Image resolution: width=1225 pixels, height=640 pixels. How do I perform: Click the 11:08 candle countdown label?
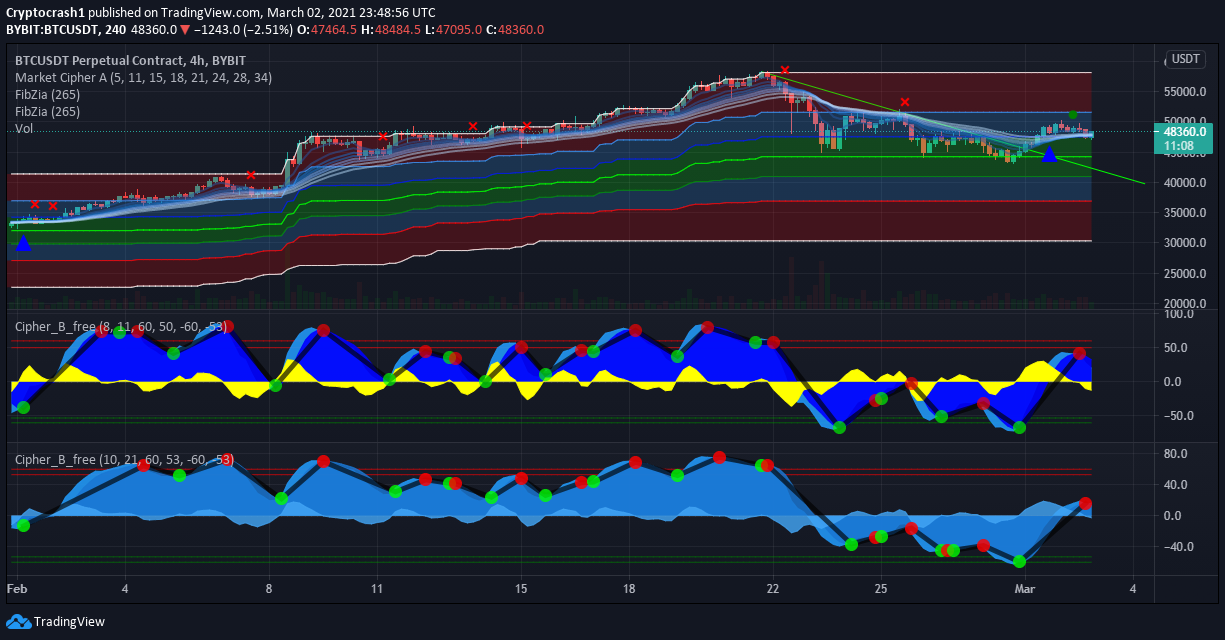click(1177, 145)
